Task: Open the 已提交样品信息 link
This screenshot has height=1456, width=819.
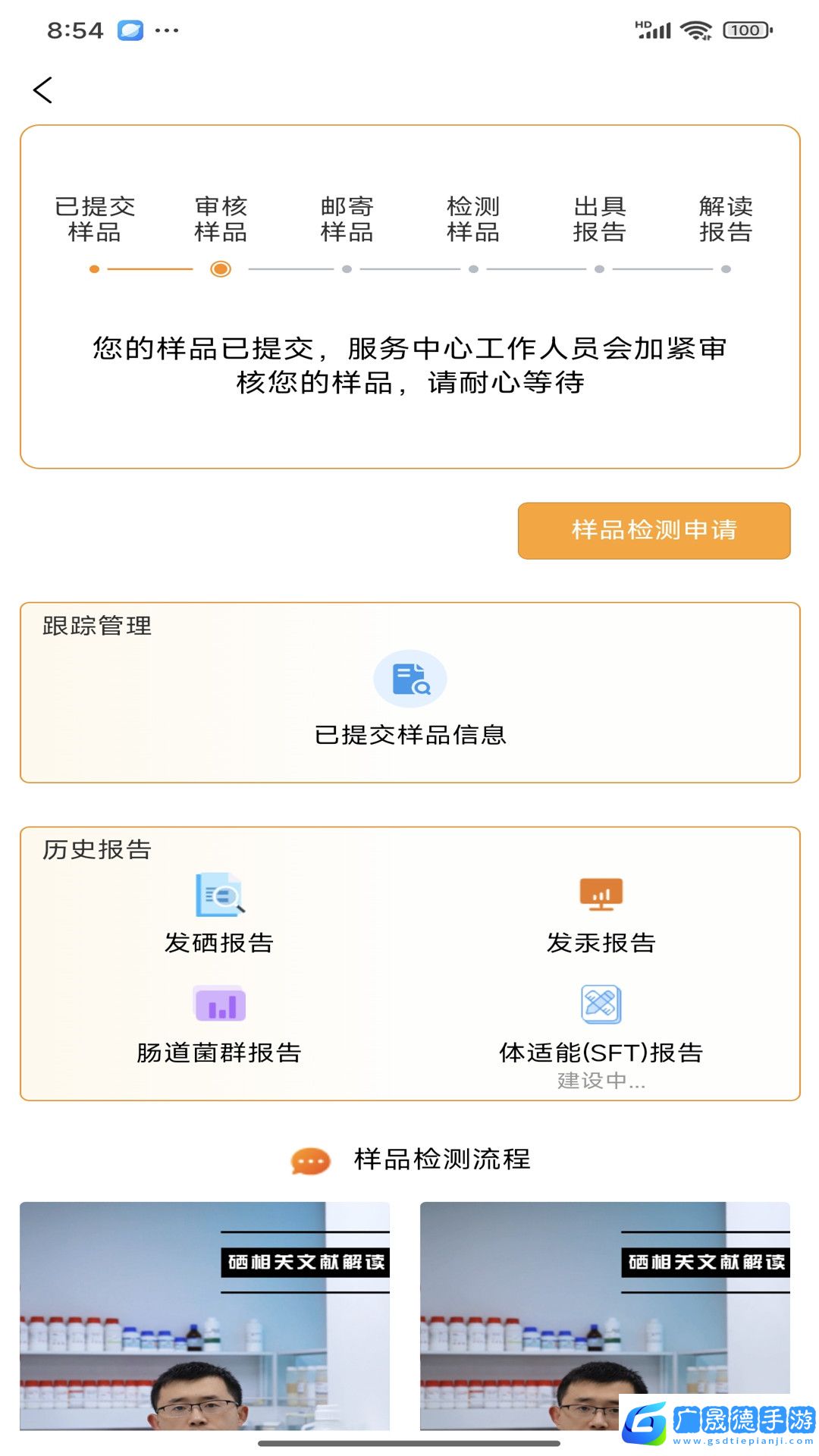Action: 410,734
